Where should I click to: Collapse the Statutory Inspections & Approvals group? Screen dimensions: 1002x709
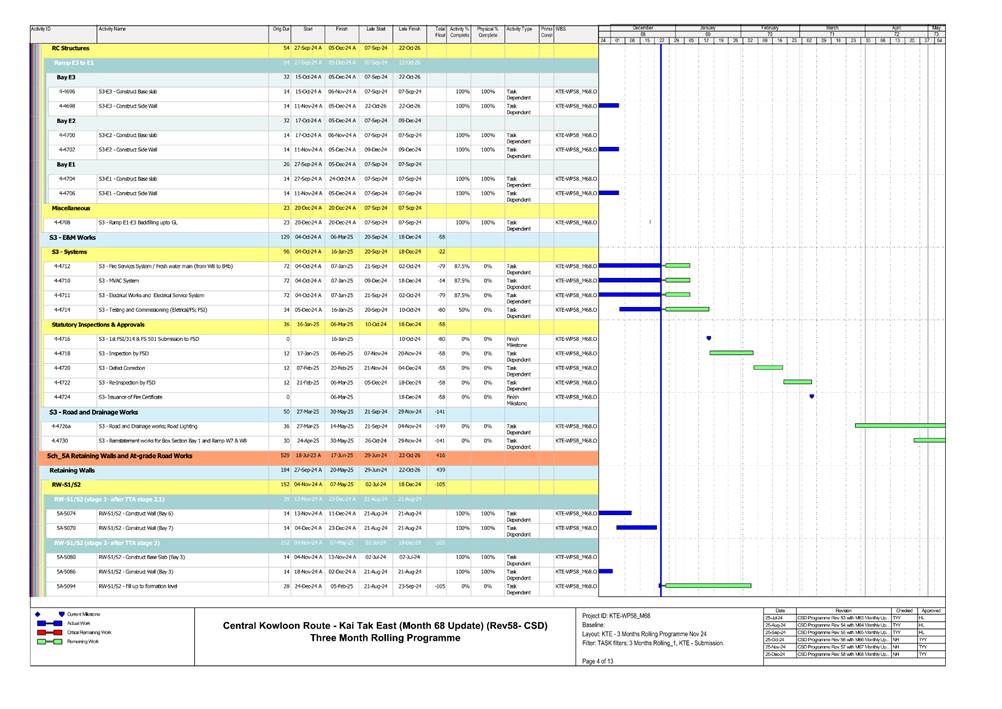point(98,324)
